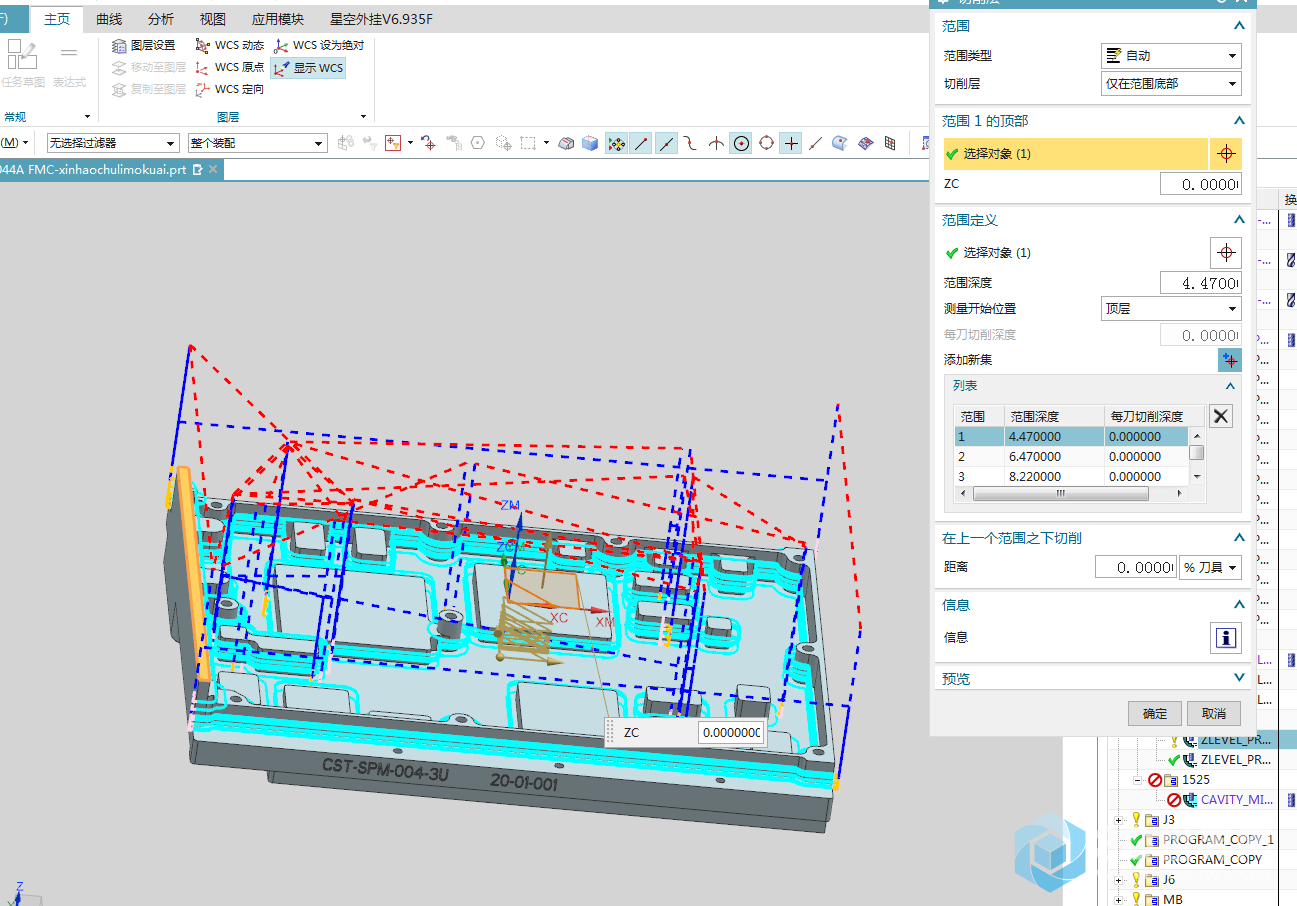Expand the MB program group
This screenshot has width=1297, height=906.
1119,900
